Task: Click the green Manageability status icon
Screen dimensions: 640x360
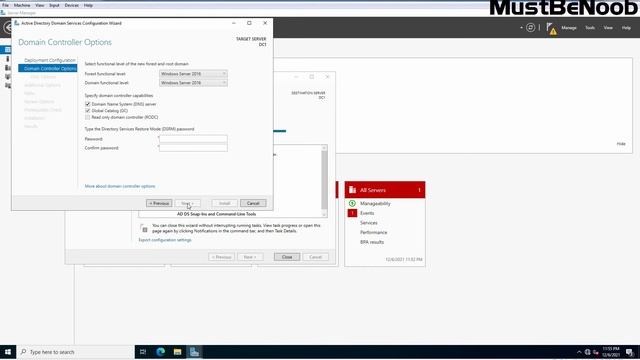Action: pyautogui.click(x=352, y=203)
